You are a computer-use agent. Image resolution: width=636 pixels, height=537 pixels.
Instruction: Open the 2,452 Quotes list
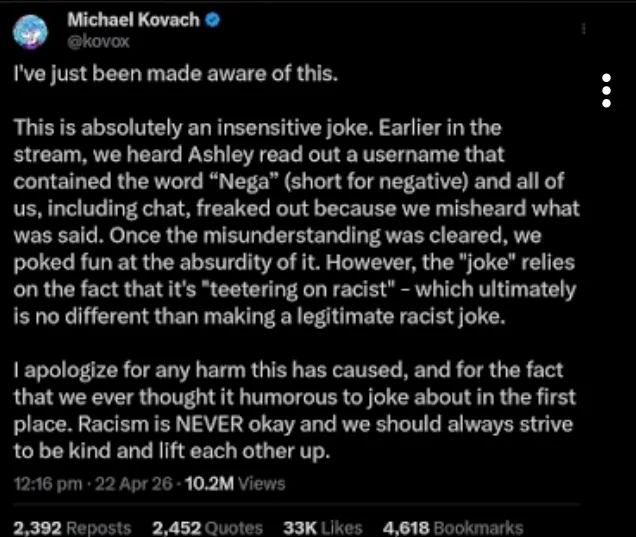pos(207,527)
